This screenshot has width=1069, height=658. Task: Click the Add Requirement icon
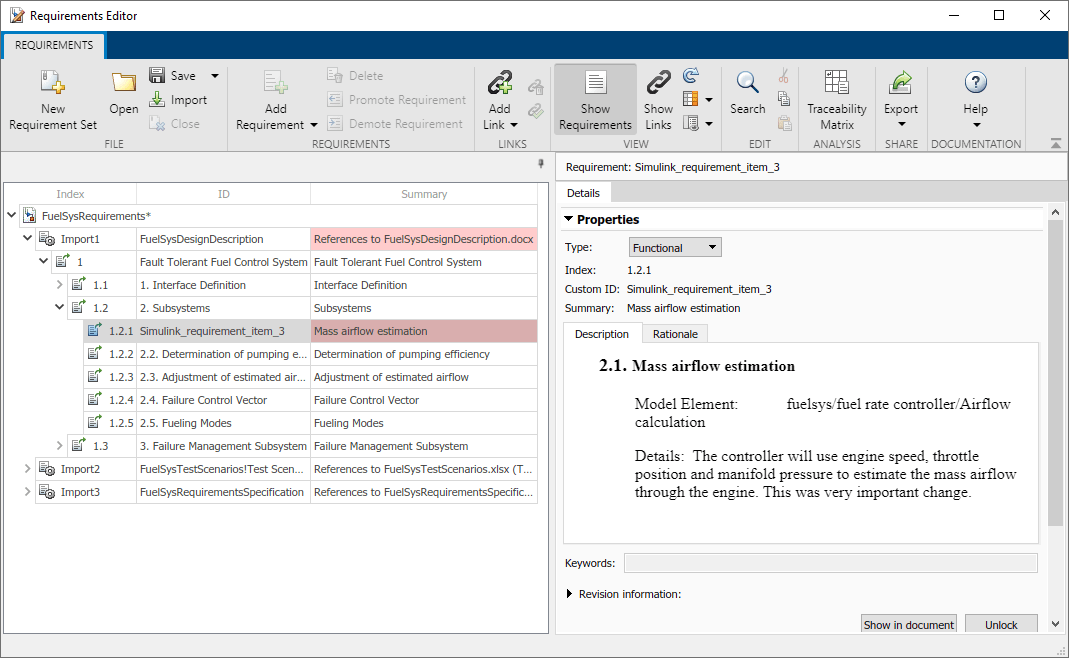point(275,84)
